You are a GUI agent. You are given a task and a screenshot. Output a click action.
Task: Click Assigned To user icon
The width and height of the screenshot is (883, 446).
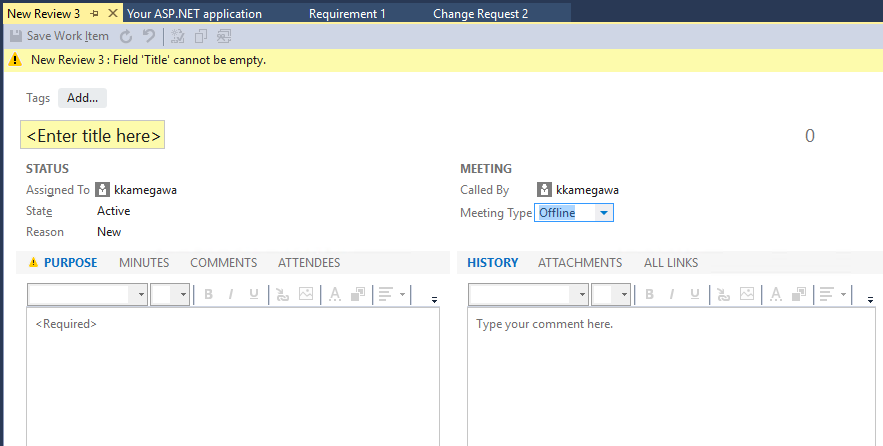102,190
